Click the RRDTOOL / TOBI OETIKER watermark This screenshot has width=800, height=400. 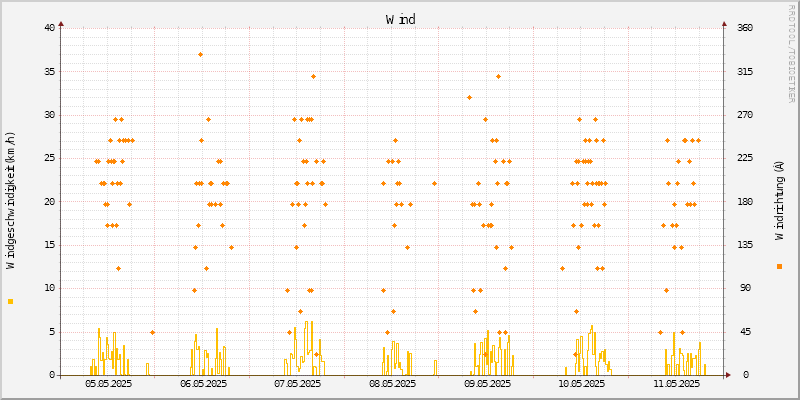792,52
